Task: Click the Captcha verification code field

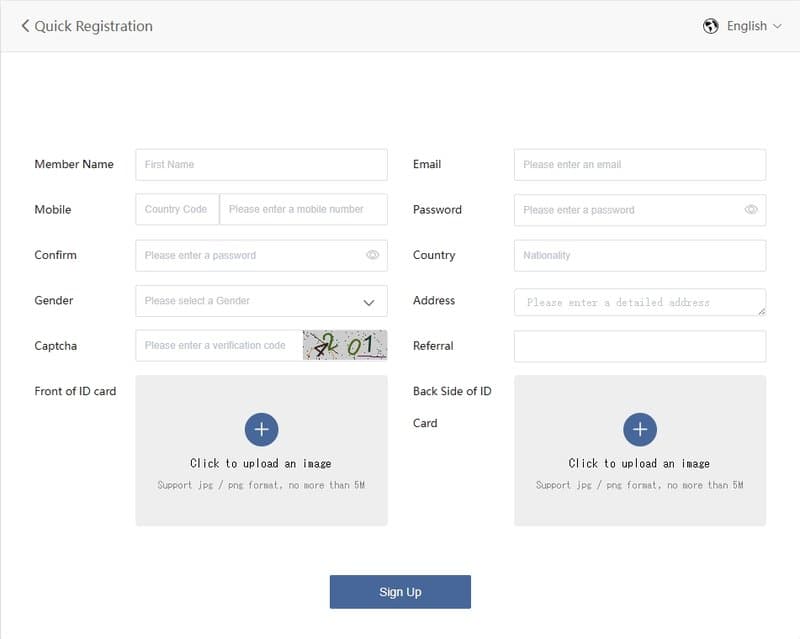Action: tap(219, 346)
